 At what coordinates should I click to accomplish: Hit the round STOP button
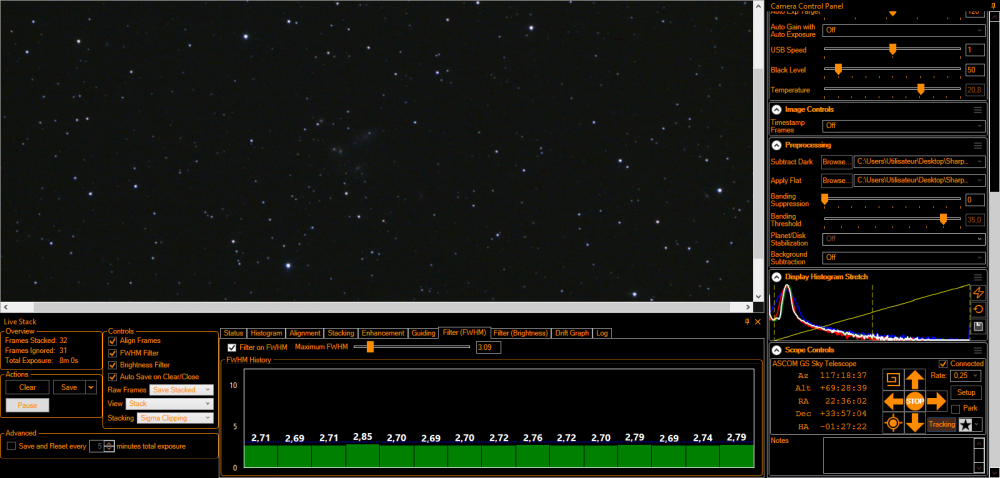(915, 402)
